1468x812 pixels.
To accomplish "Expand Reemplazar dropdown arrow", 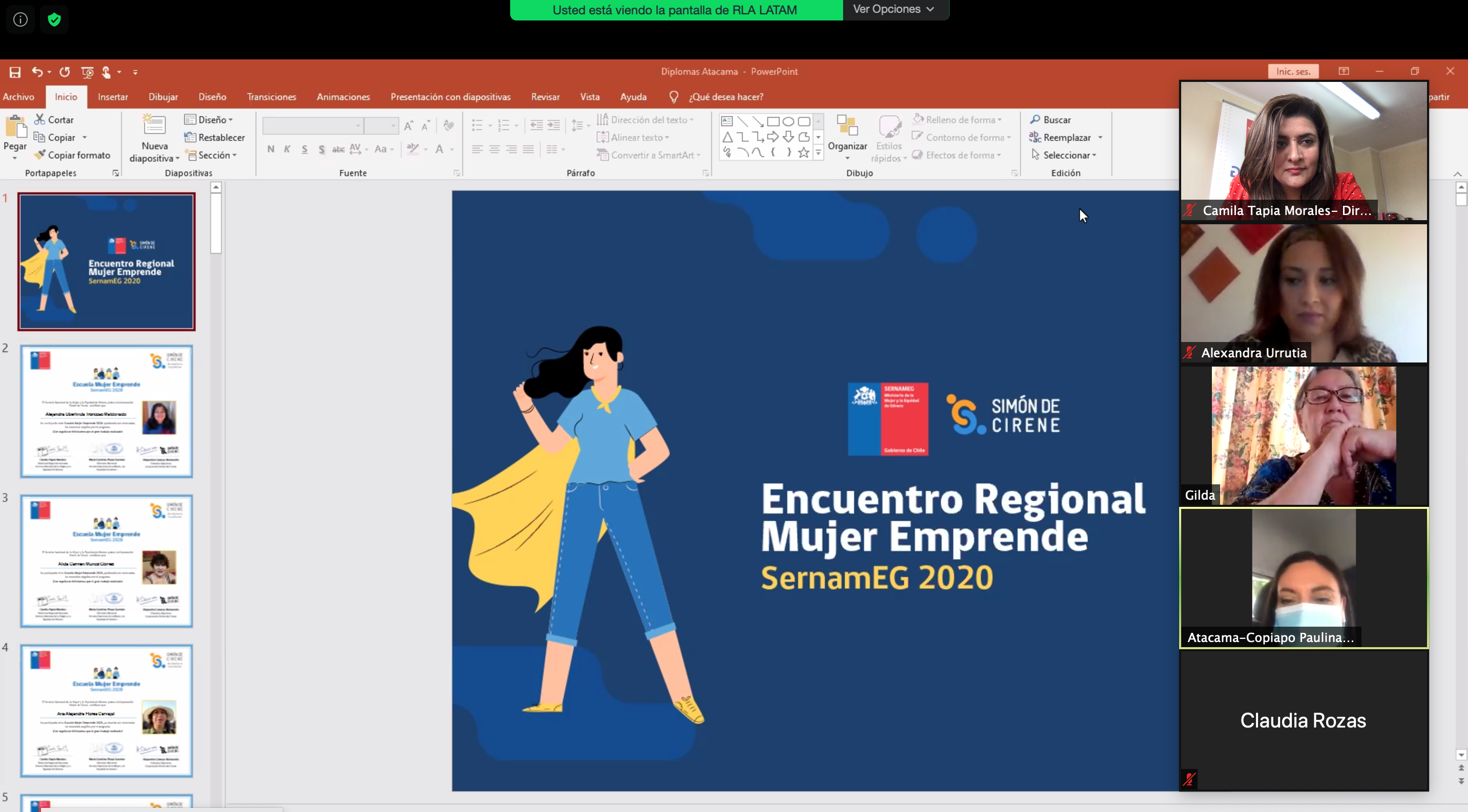I will click(x=1100, y=137).
